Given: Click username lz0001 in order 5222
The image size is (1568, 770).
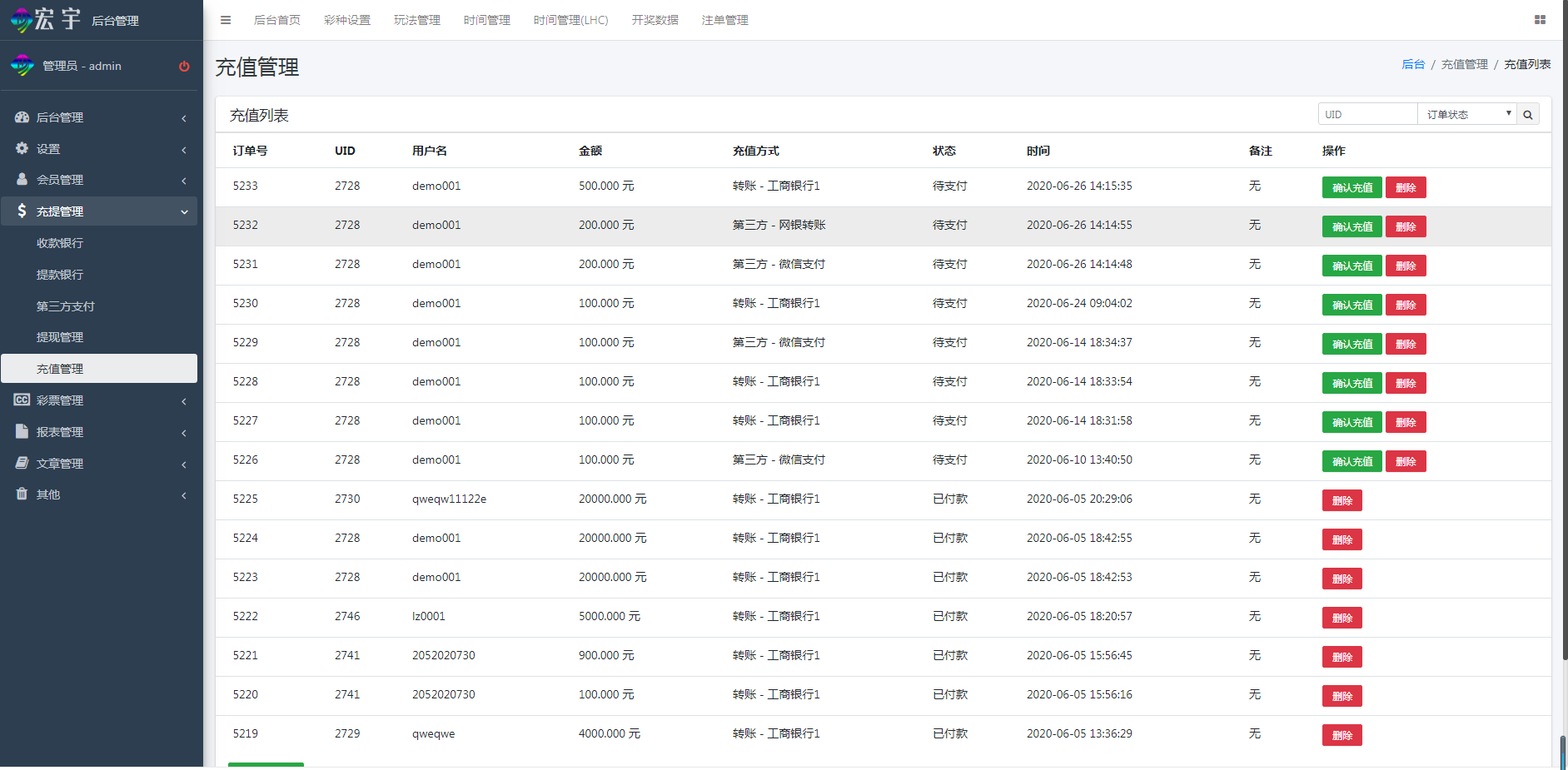Looking at the screenshot, I should 429,616.
